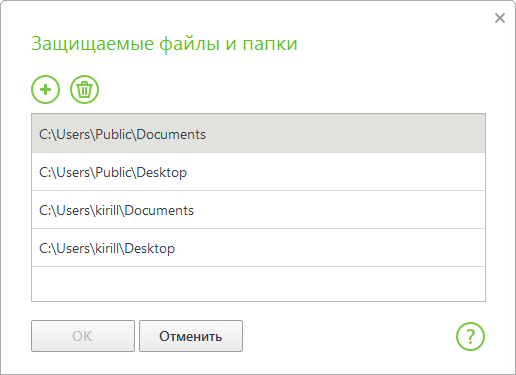Screen dimensions: 516x375
Task: Add a new protected folder
Action: coord(45,89)
